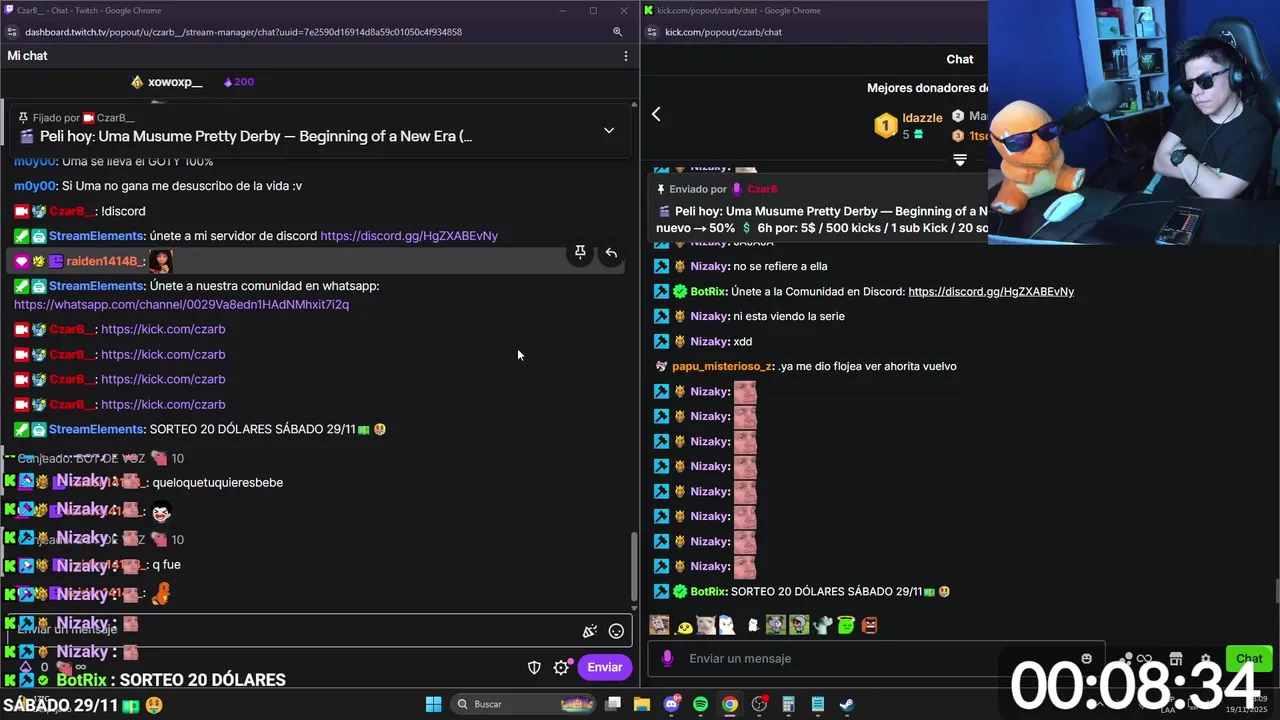The width and height of the screenshot is (1280, 720).
Task: Send message with purple Enviar button
Action: click(605, 667)
